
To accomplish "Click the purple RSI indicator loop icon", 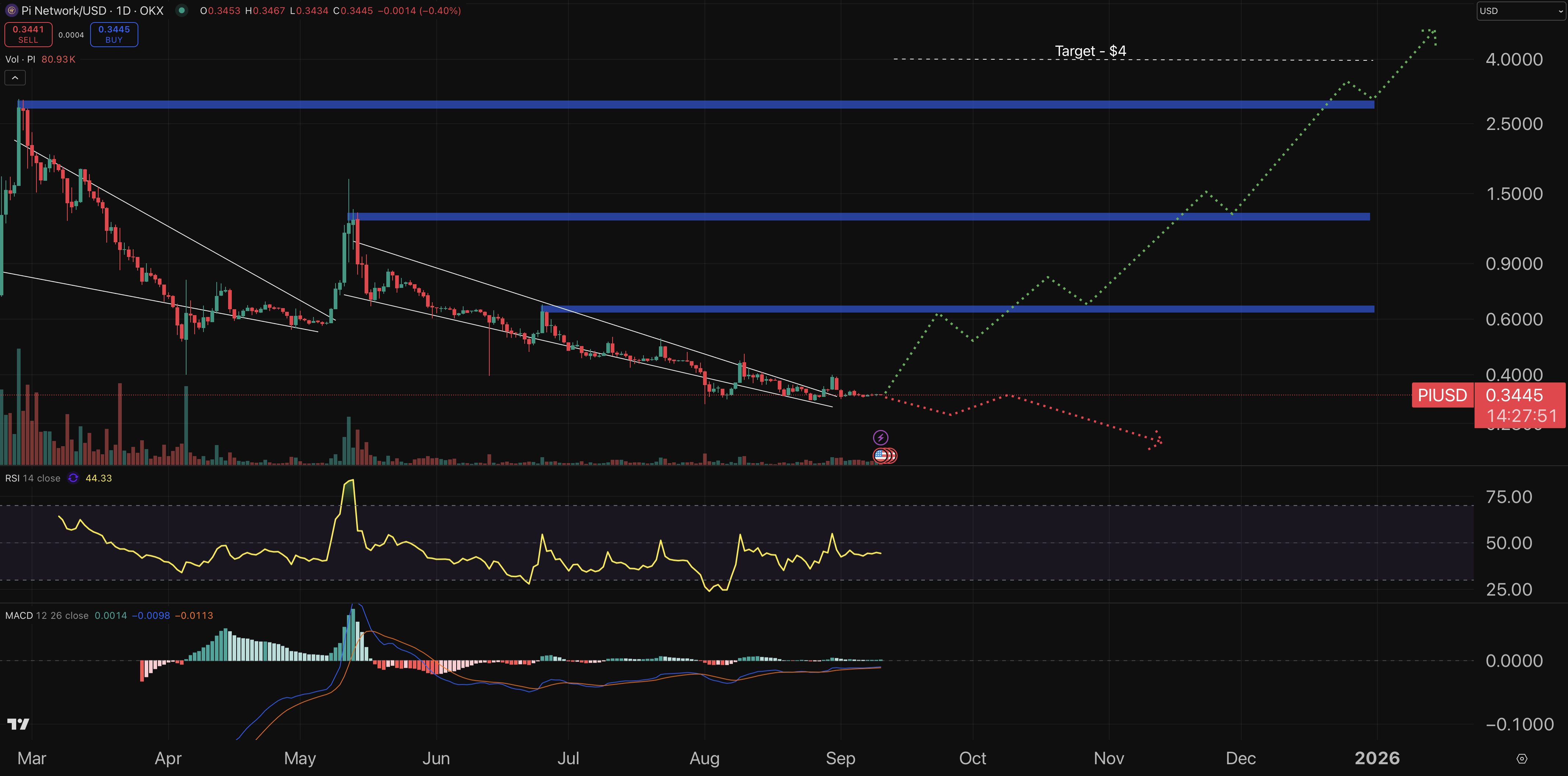I will pos(73,478).
